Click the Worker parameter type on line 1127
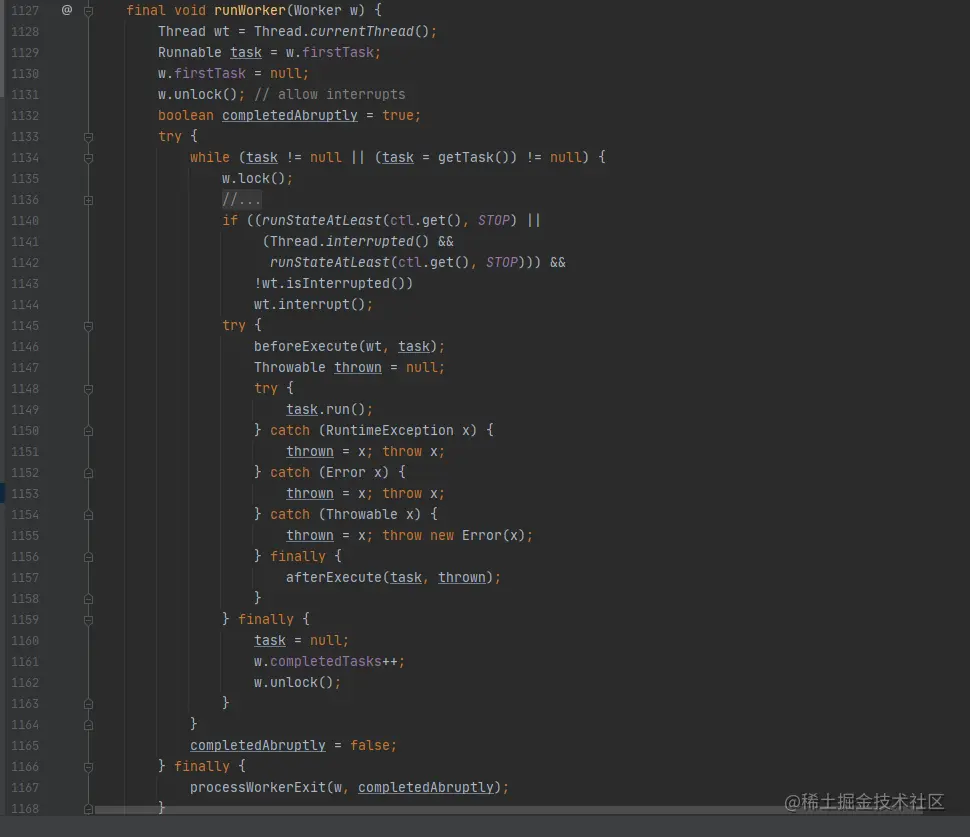 (x=317, y=11)
